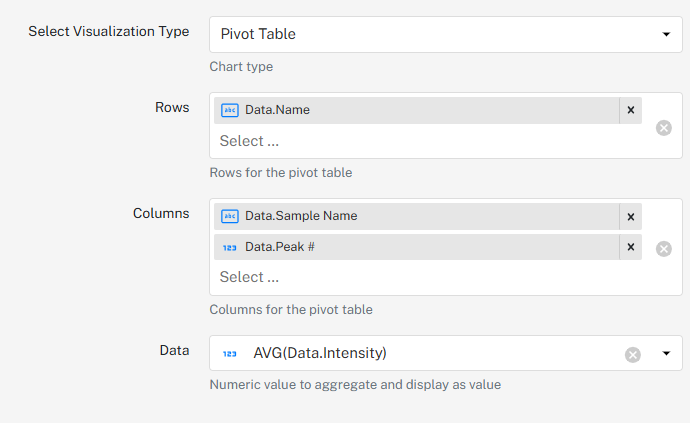
Task: Click Numeric value to aggregate helper text
Action: [355, 385]
